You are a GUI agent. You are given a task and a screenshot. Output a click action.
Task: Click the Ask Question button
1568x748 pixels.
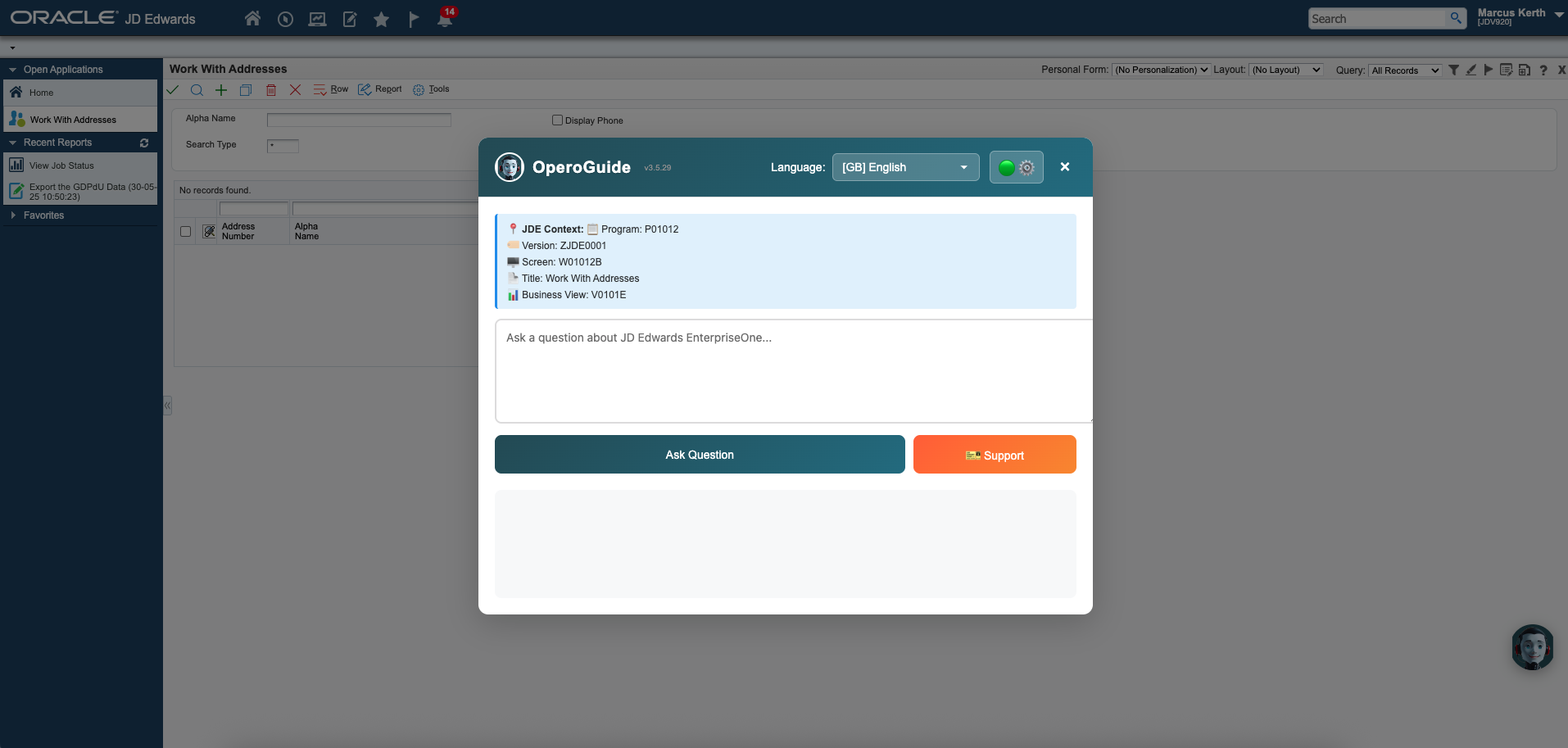pyautogui.click(x=699, y=454)
